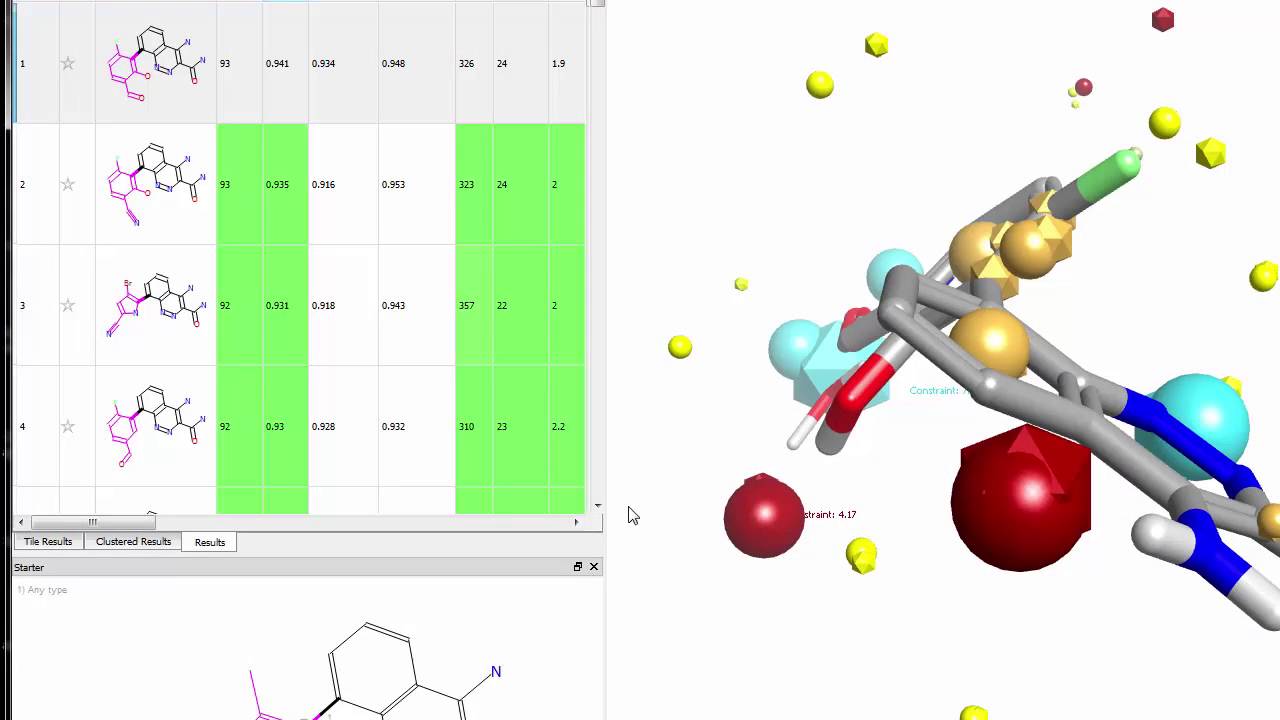Click value 2.2 in row 4
This screenshot has width=1280, height=720.
pyautogui.click(x=558, y=426)
